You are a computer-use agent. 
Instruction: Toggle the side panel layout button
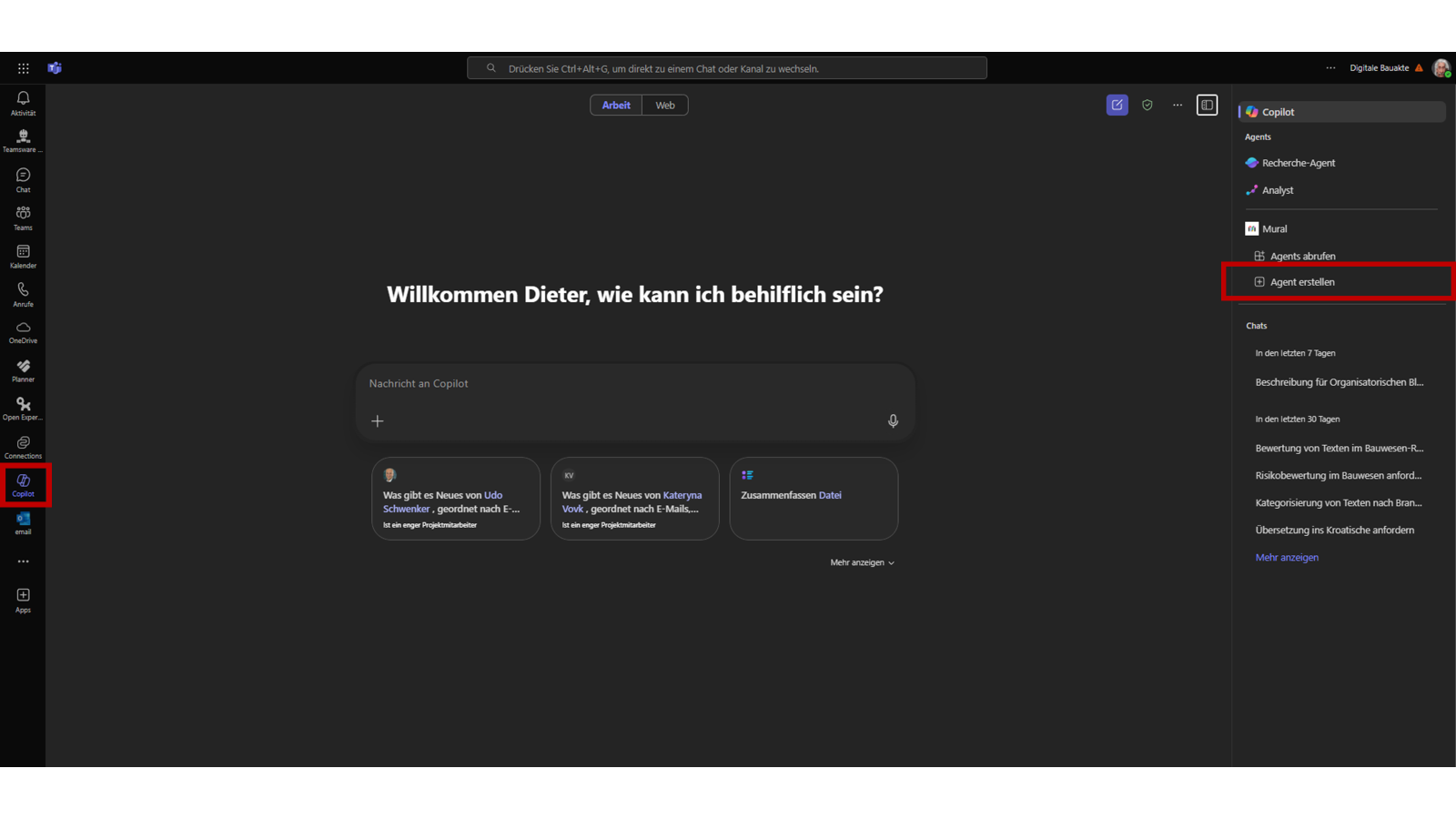(1207, 106)
